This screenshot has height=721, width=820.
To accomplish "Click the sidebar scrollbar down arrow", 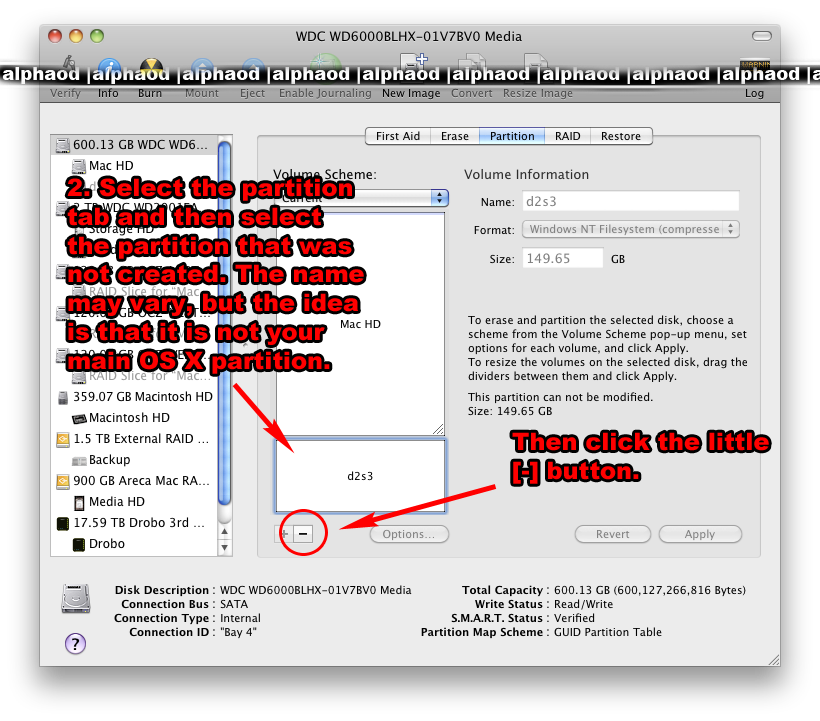I will coord(224,547).
